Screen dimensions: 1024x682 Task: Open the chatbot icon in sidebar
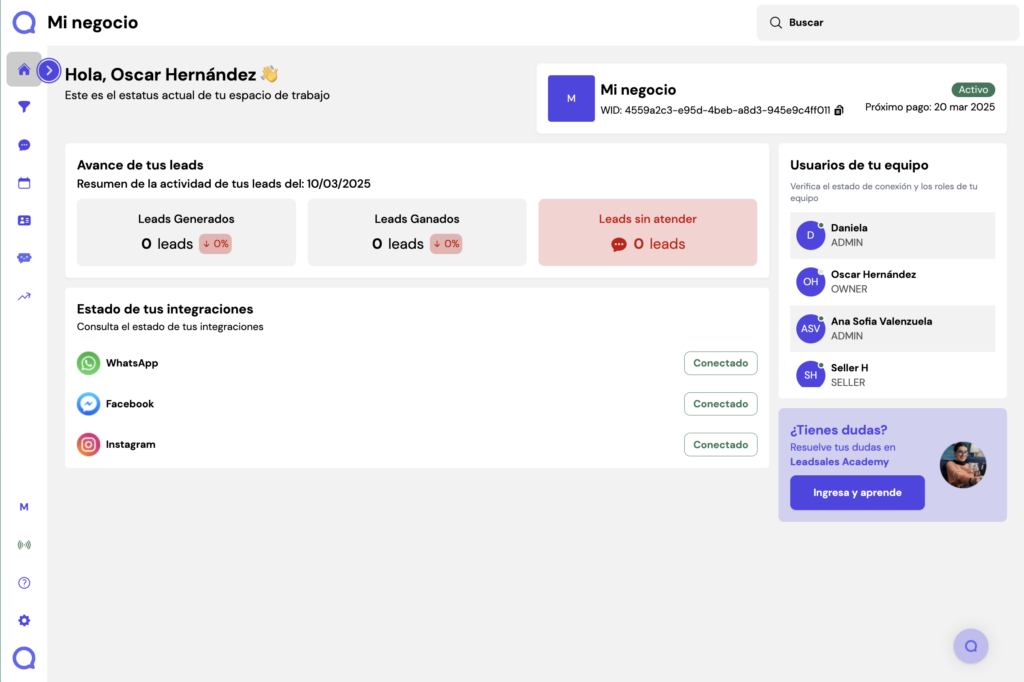click(x=24, y=258)
